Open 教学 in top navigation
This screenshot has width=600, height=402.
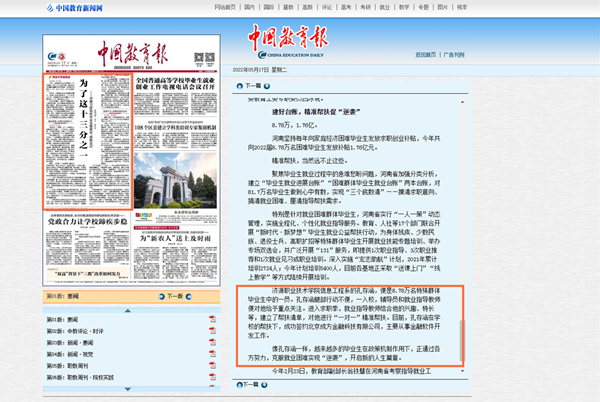tap(404, 7)
